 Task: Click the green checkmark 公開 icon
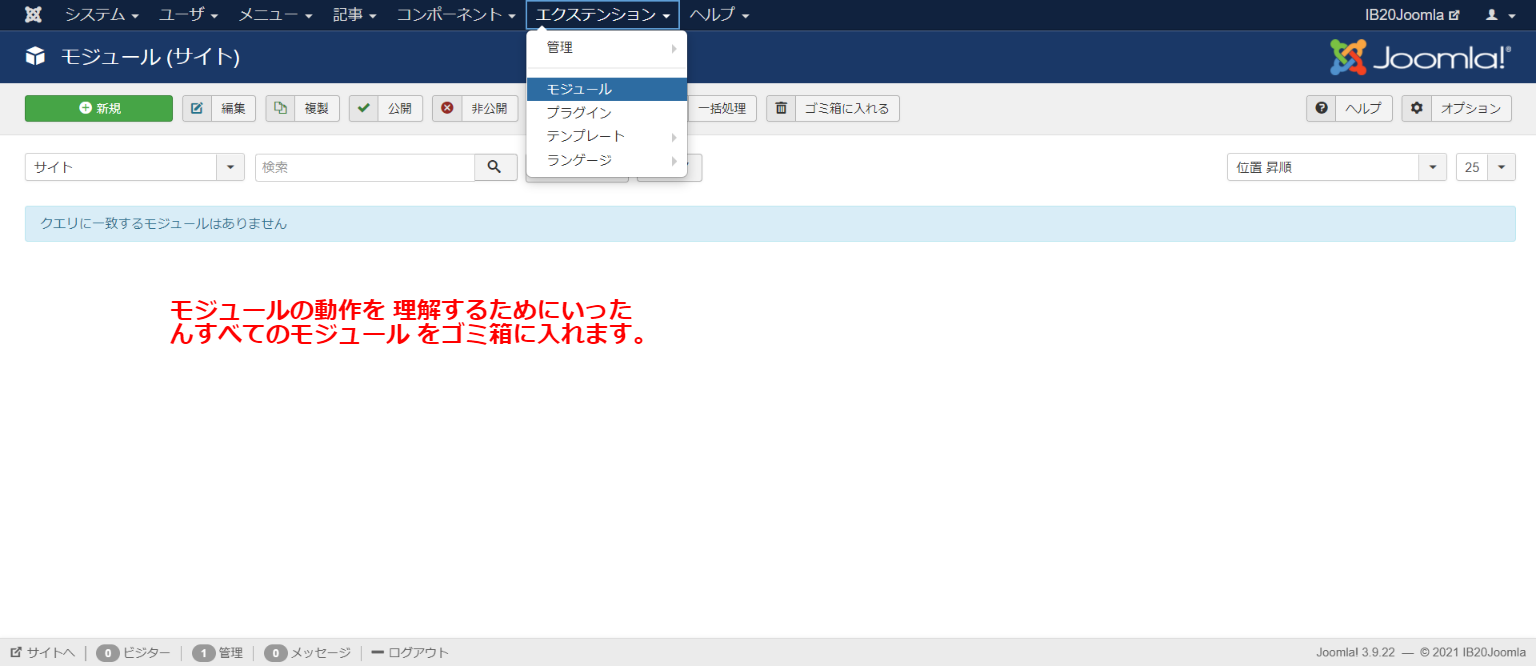click(x=363, y=108)
